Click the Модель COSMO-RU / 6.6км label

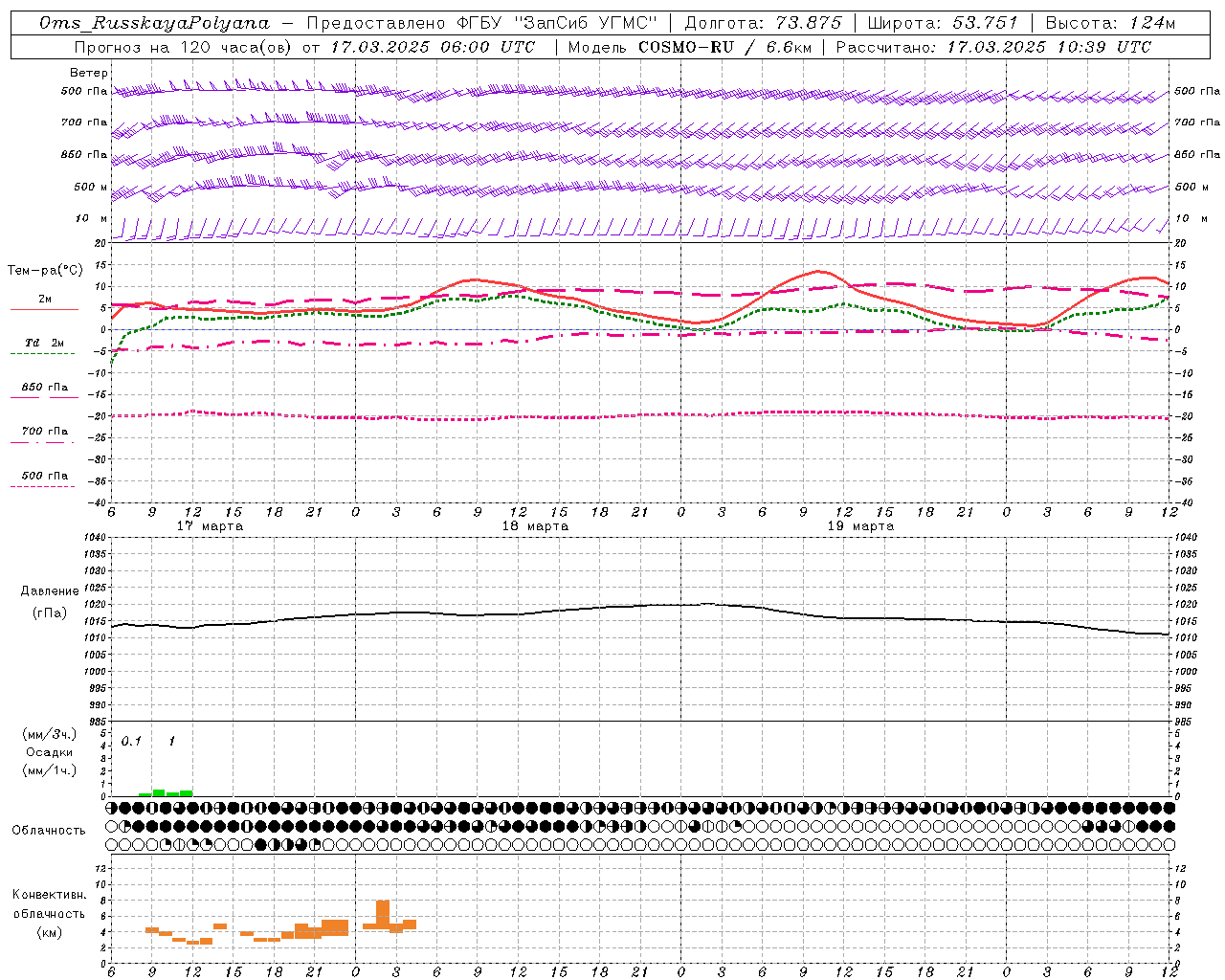coord(689,47)
